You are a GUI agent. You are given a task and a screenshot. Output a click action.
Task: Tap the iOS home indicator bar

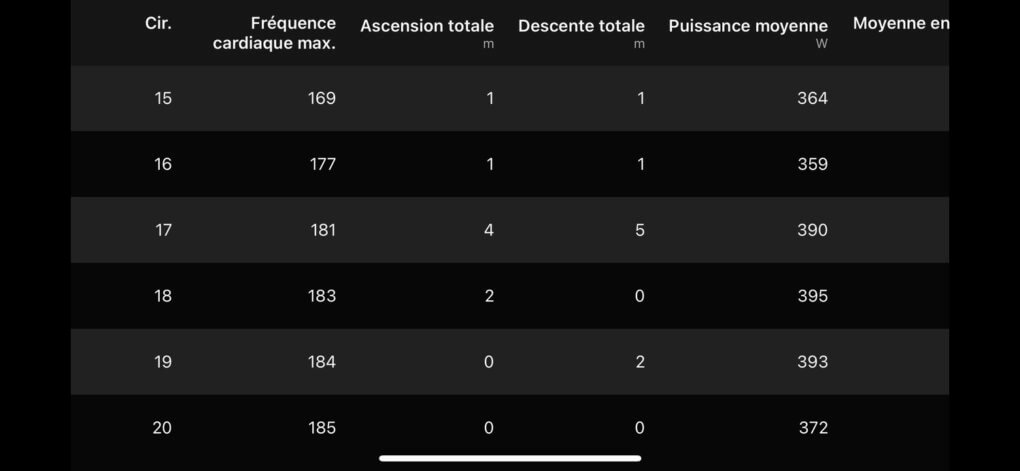[510, 458]
